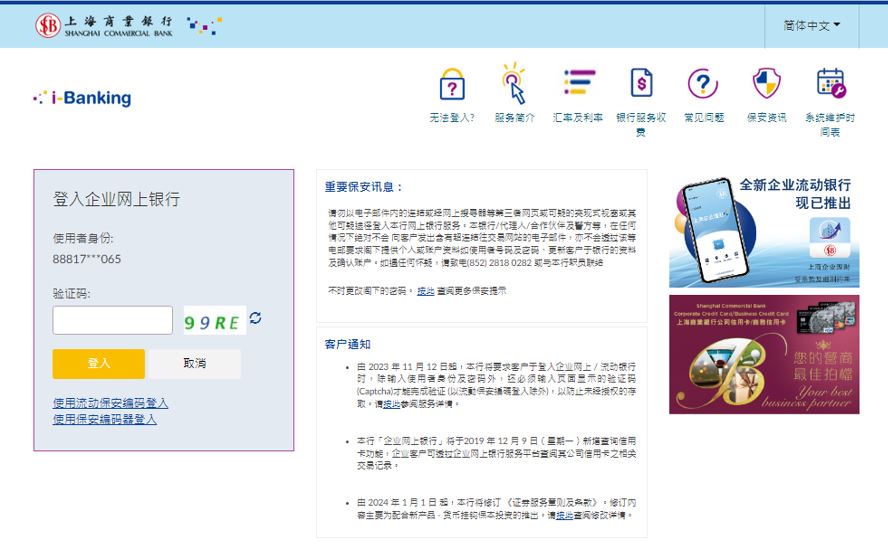
Task: Open the corporate credit card banner
Action: point(764,354)
